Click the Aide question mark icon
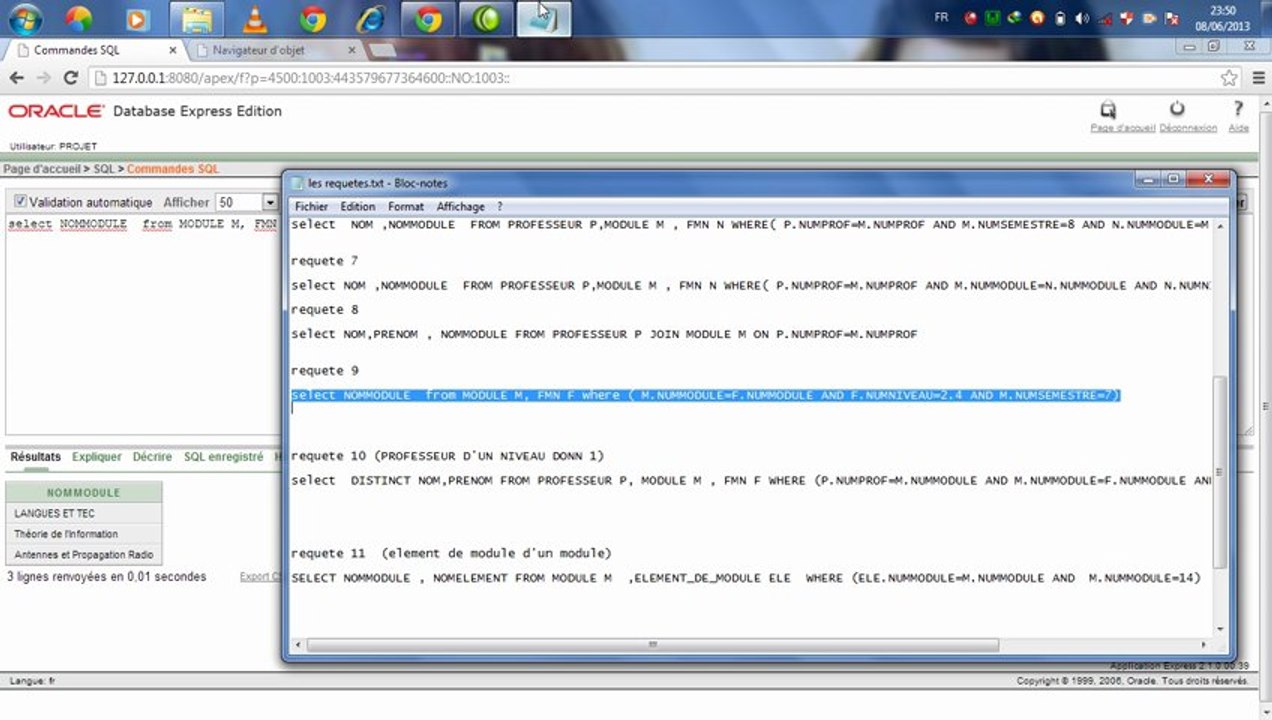Image resolution: width=1272 pixels, height=720 pixels. click(x=1238, y=109)
